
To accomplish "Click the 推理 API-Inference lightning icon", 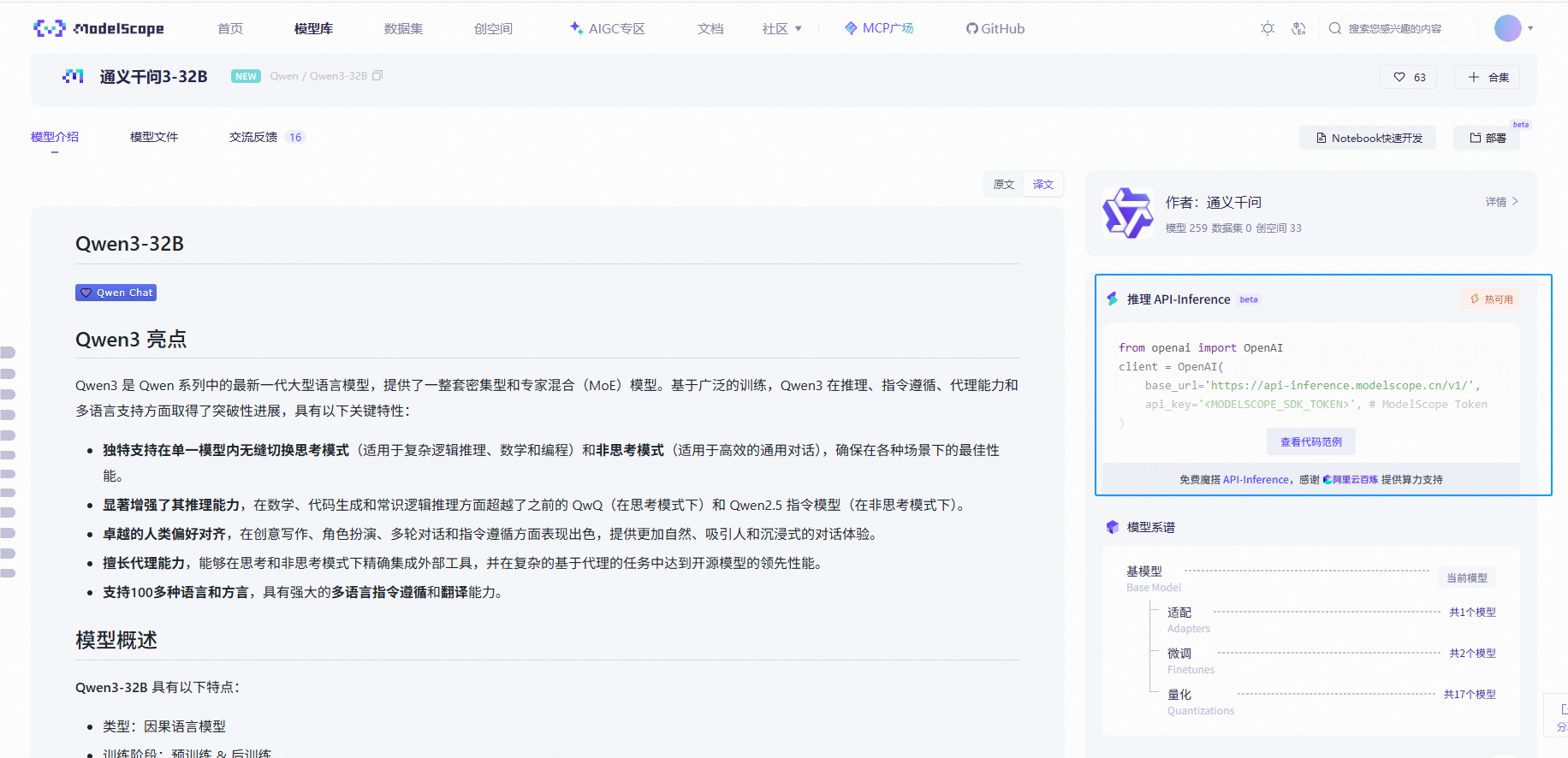I will coord(1112,299).
